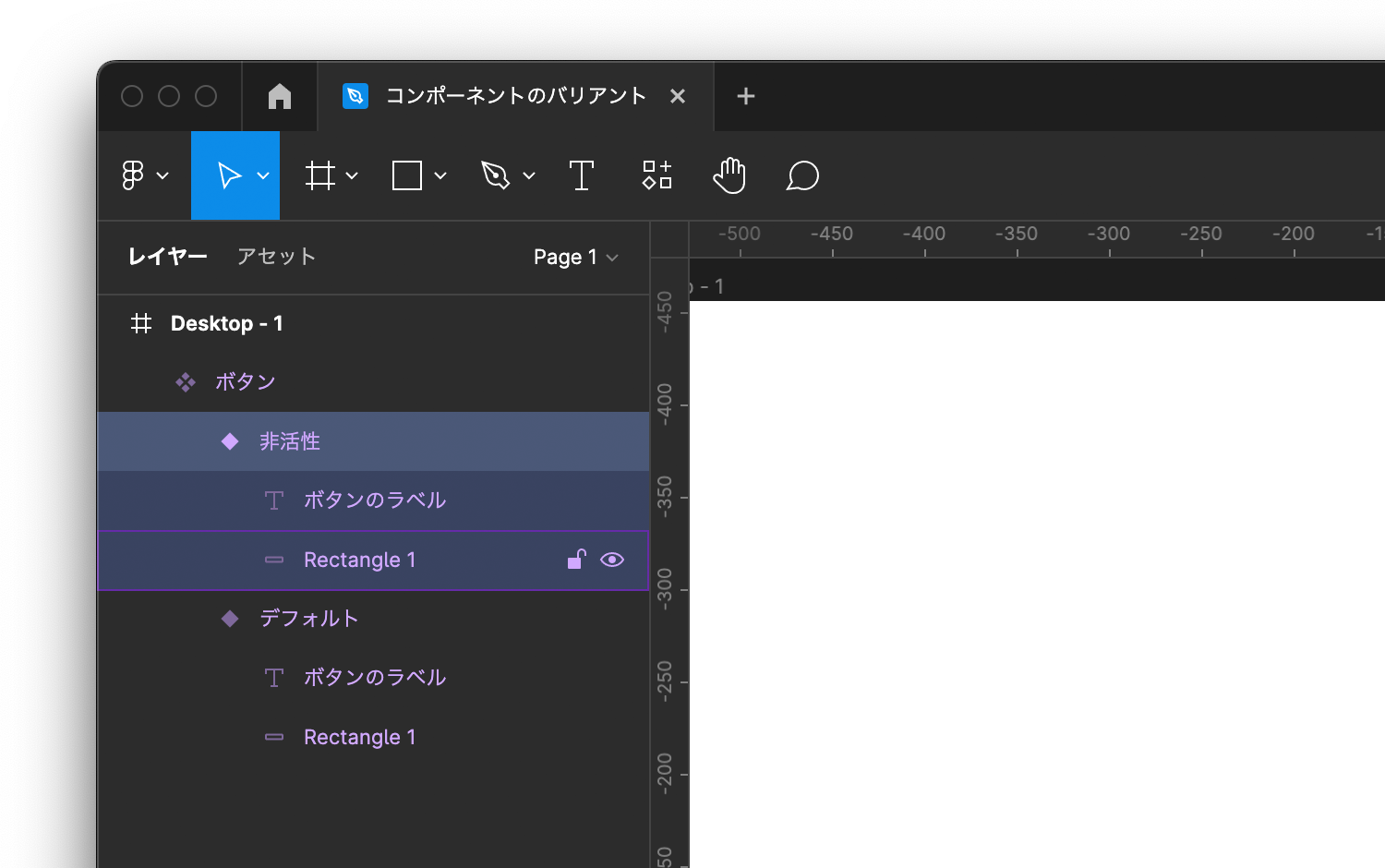Select the Hand tool
This screenshot has height=868, width=1385.
tap(729, 175)
